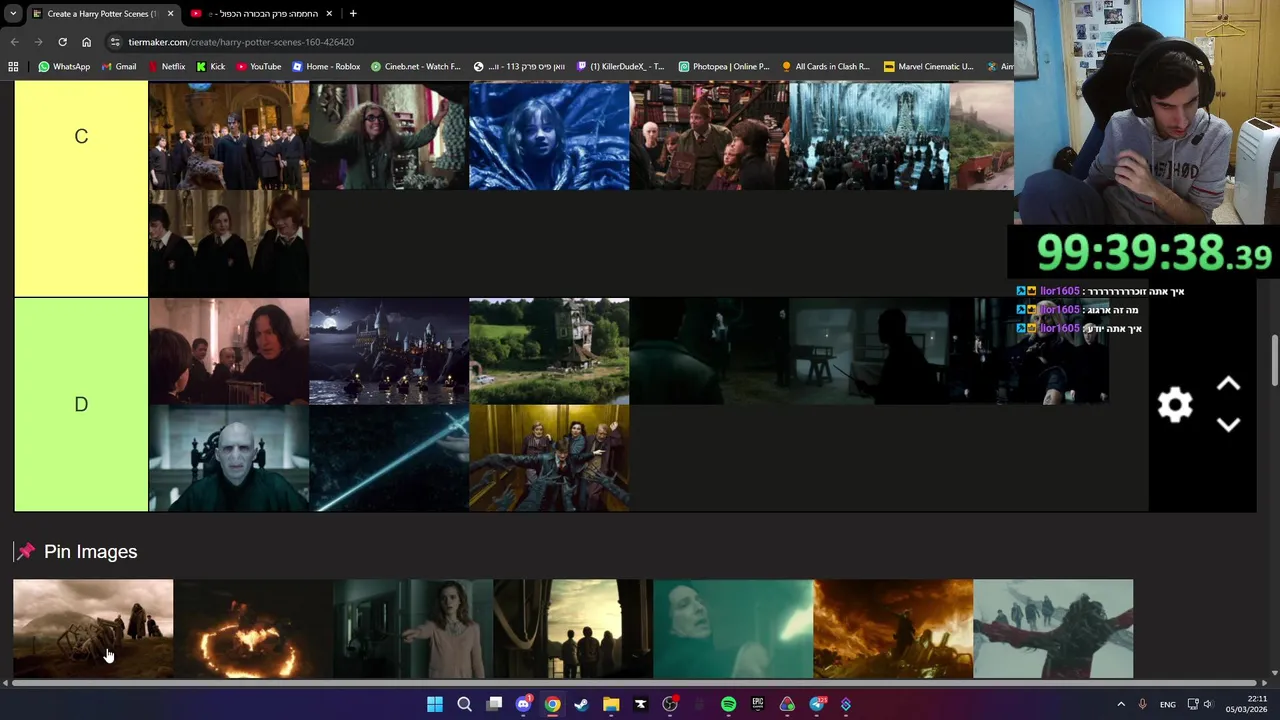Open Epic Games Launcher from the taskbar
This screenshot has height=720, width=1280.
click(758, 704)
